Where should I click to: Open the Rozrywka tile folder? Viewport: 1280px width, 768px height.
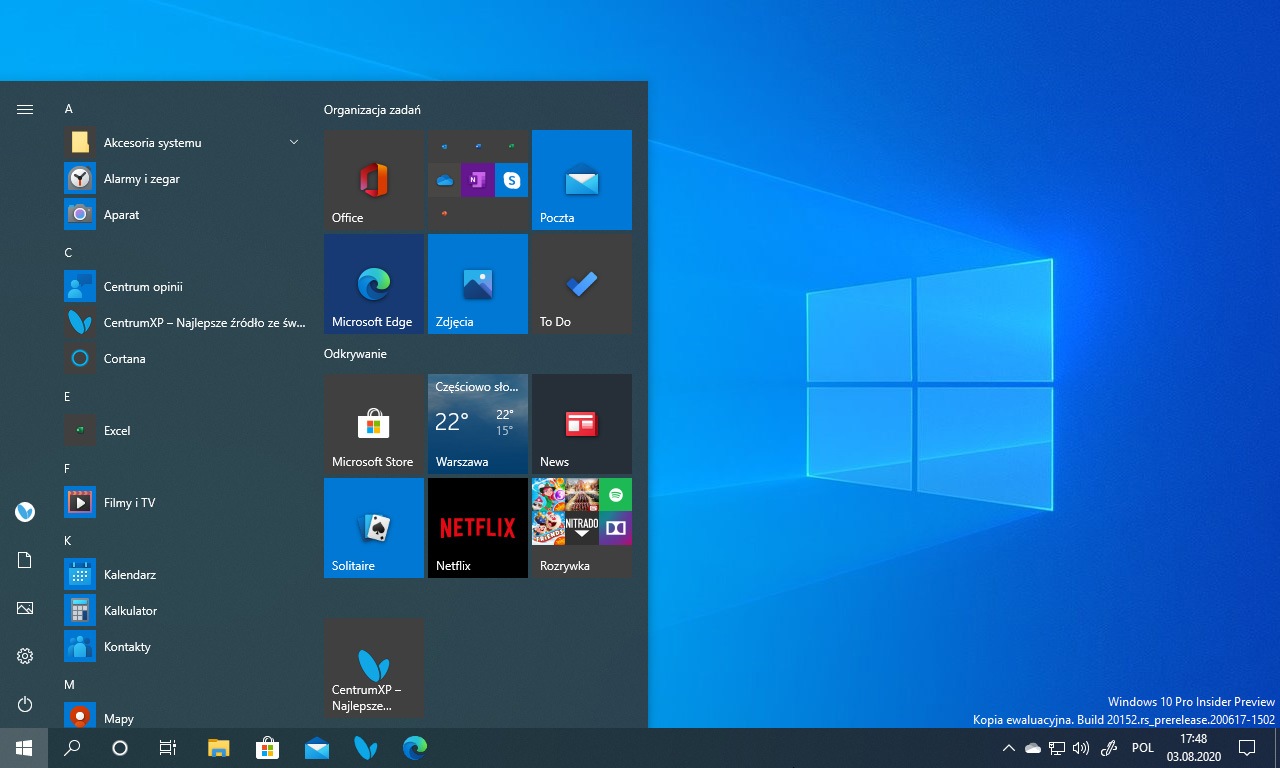click(582, 528)
